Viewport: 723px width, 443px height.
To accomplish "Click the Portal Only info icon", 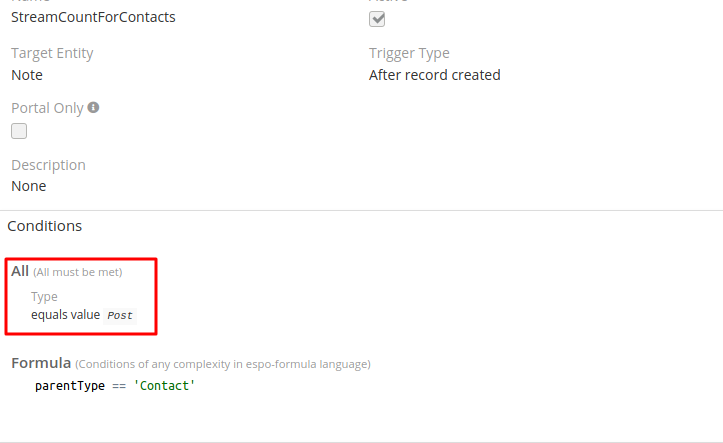I will pos(94,107).
